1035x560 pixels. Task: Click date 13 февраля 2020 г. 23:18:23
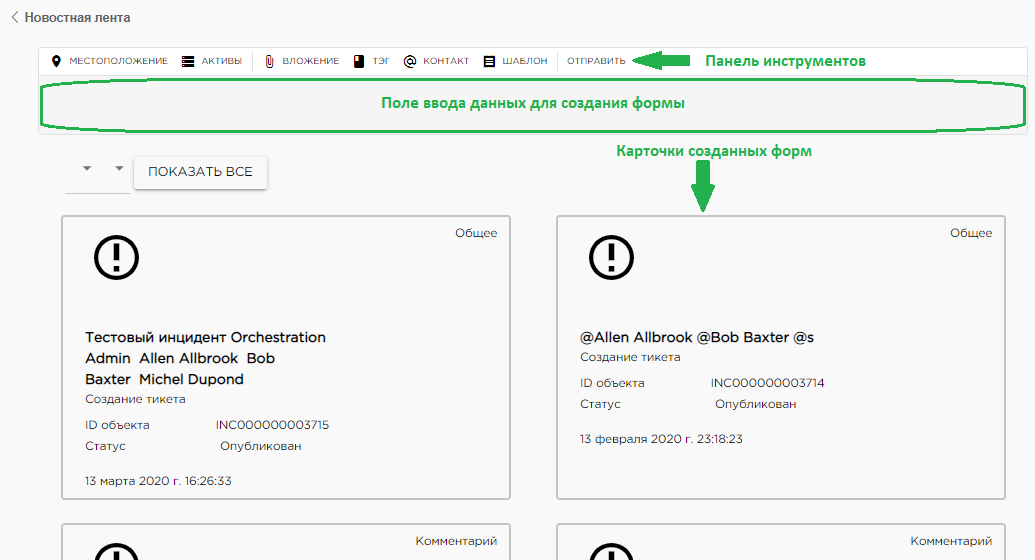pyautogui.click(x=661, y=439)
